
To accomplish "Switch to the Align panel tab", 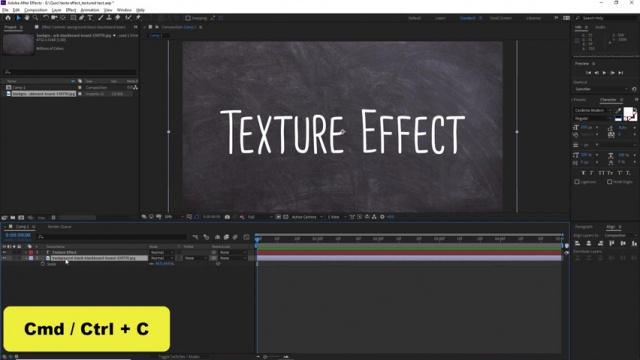I will tap(611, 227).
